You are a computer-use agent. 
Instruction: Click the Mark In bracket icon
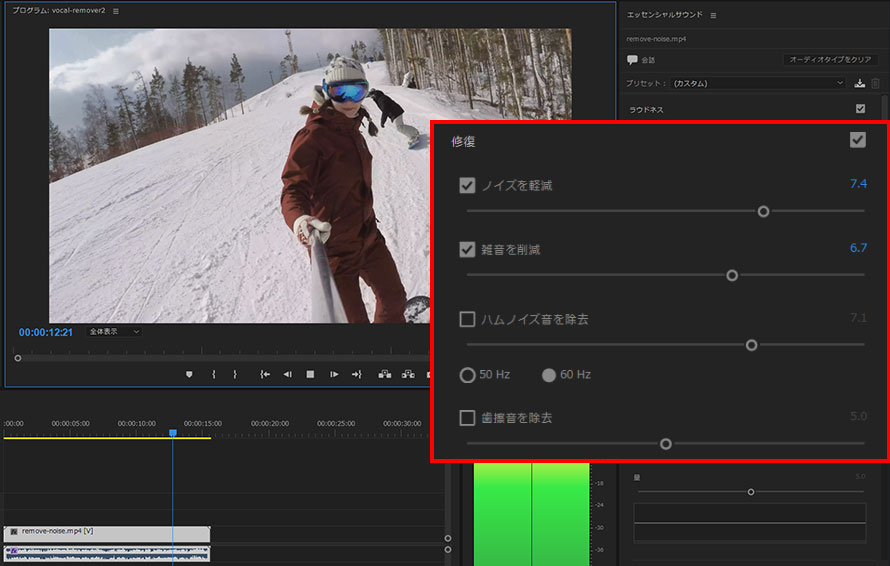coord(213,374)
